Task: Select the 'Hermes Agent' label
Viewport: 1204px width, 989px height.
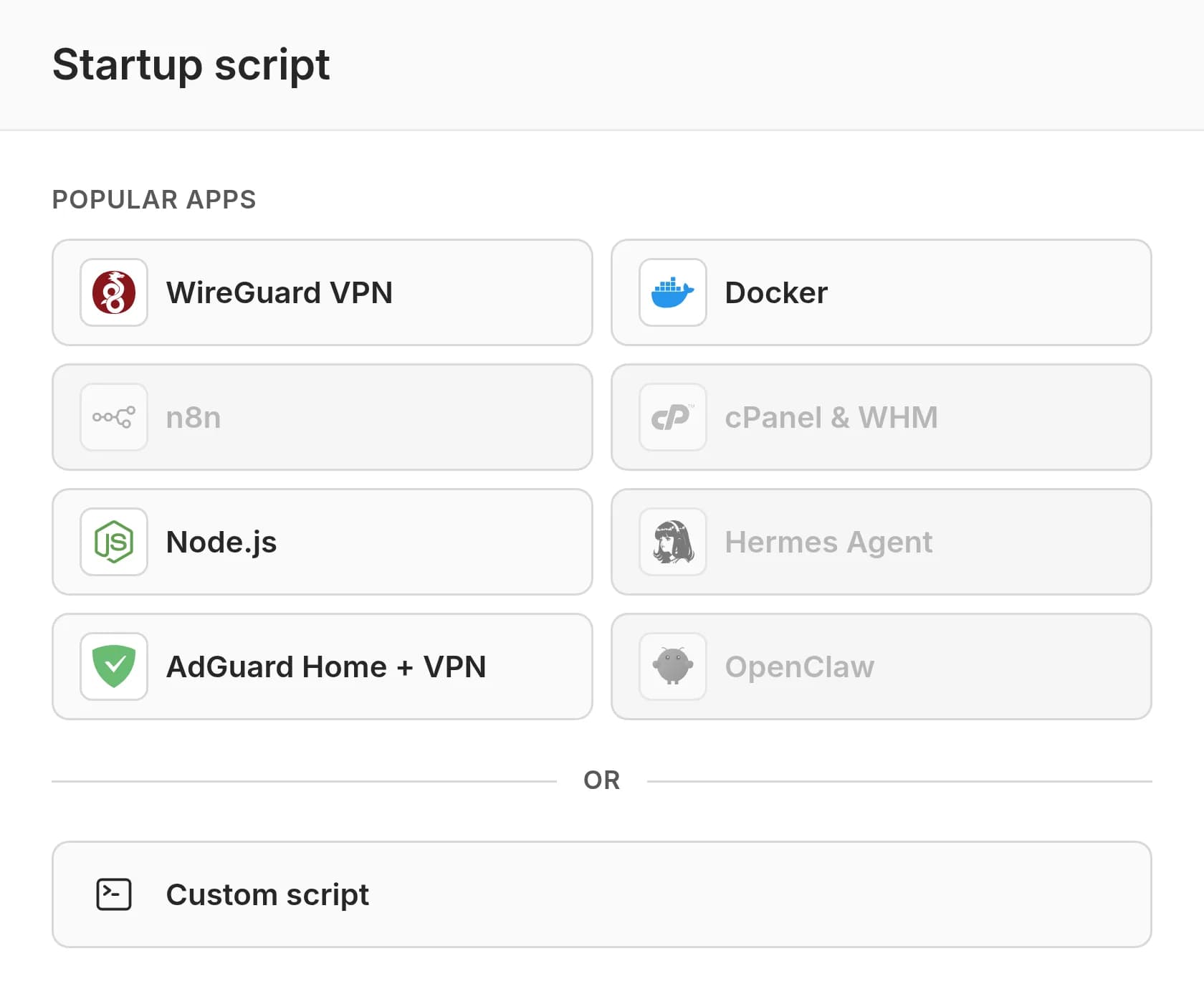Action: tap(828, 543)
